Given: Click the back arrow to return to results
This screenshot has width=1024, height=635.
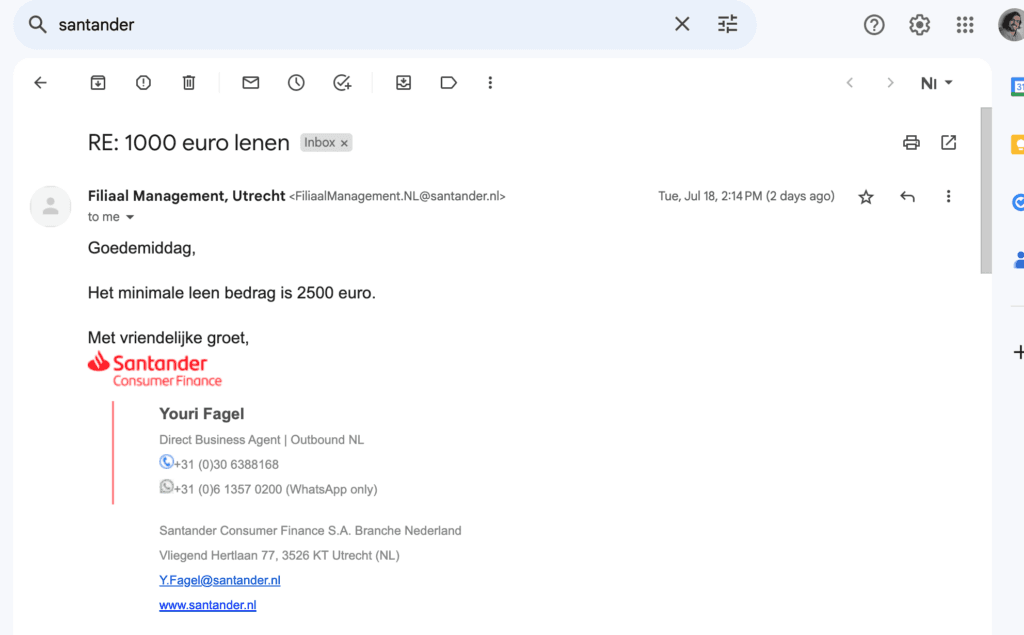Looking at the screenshot, I should 40,83.
